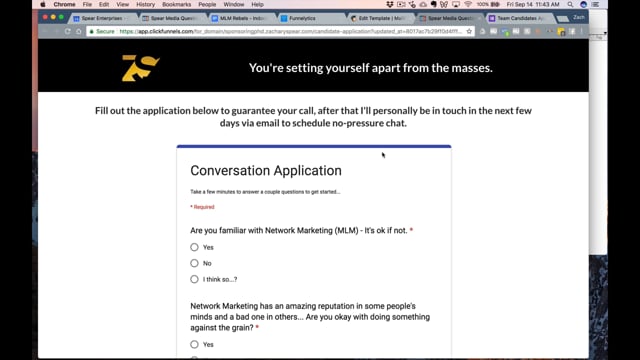Screen dimensions: 640x360
Task: Open the Bookmarks menu
Action: pos(176,4)
